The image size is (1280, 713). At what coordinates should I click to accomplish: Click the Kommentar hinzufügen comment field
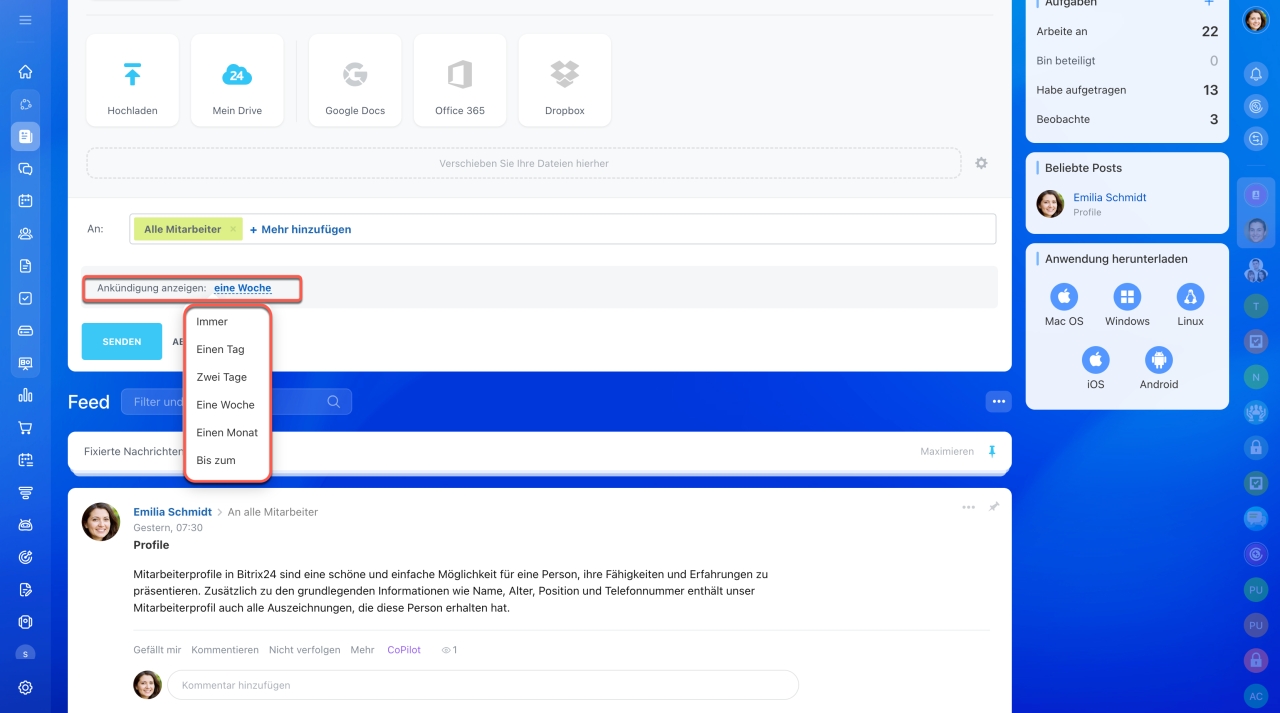[x=483, y=685]
